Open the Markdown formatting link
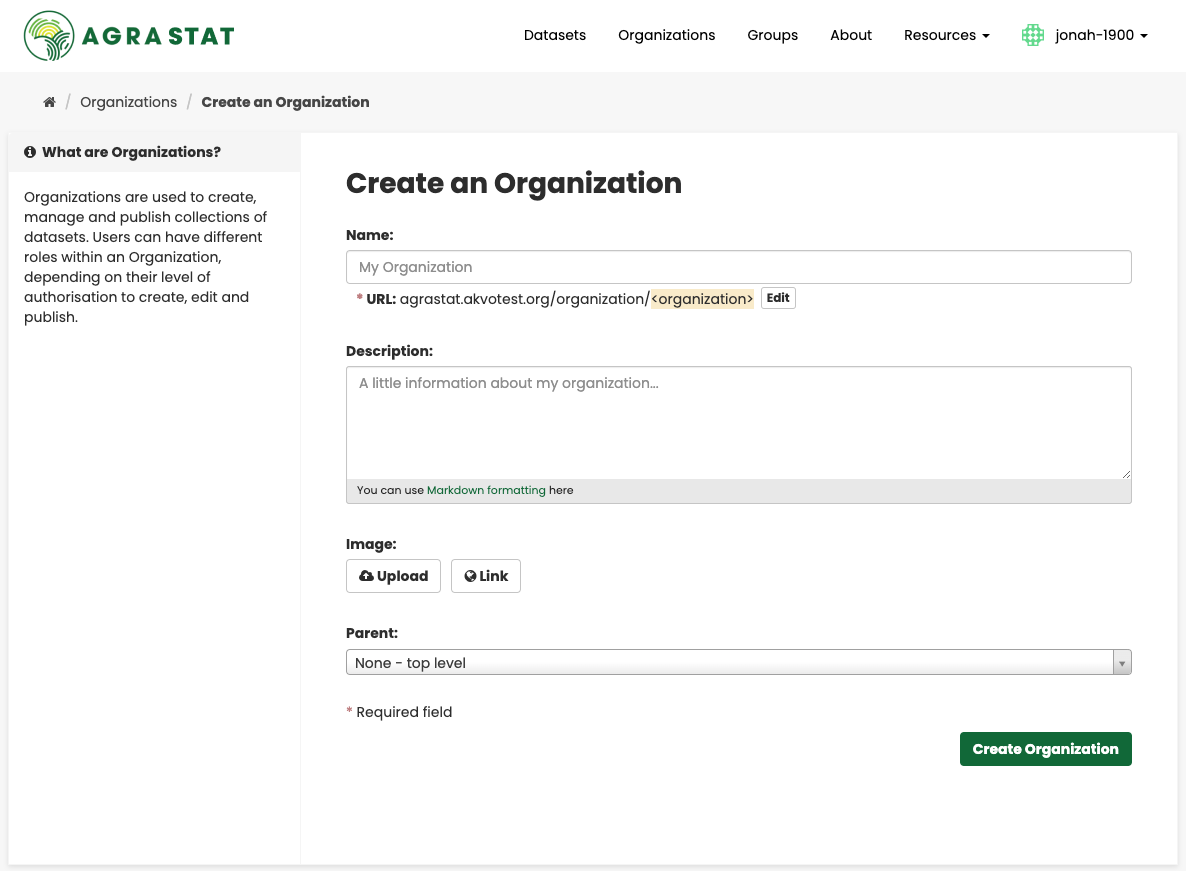1186x871 pixels. 486,490
